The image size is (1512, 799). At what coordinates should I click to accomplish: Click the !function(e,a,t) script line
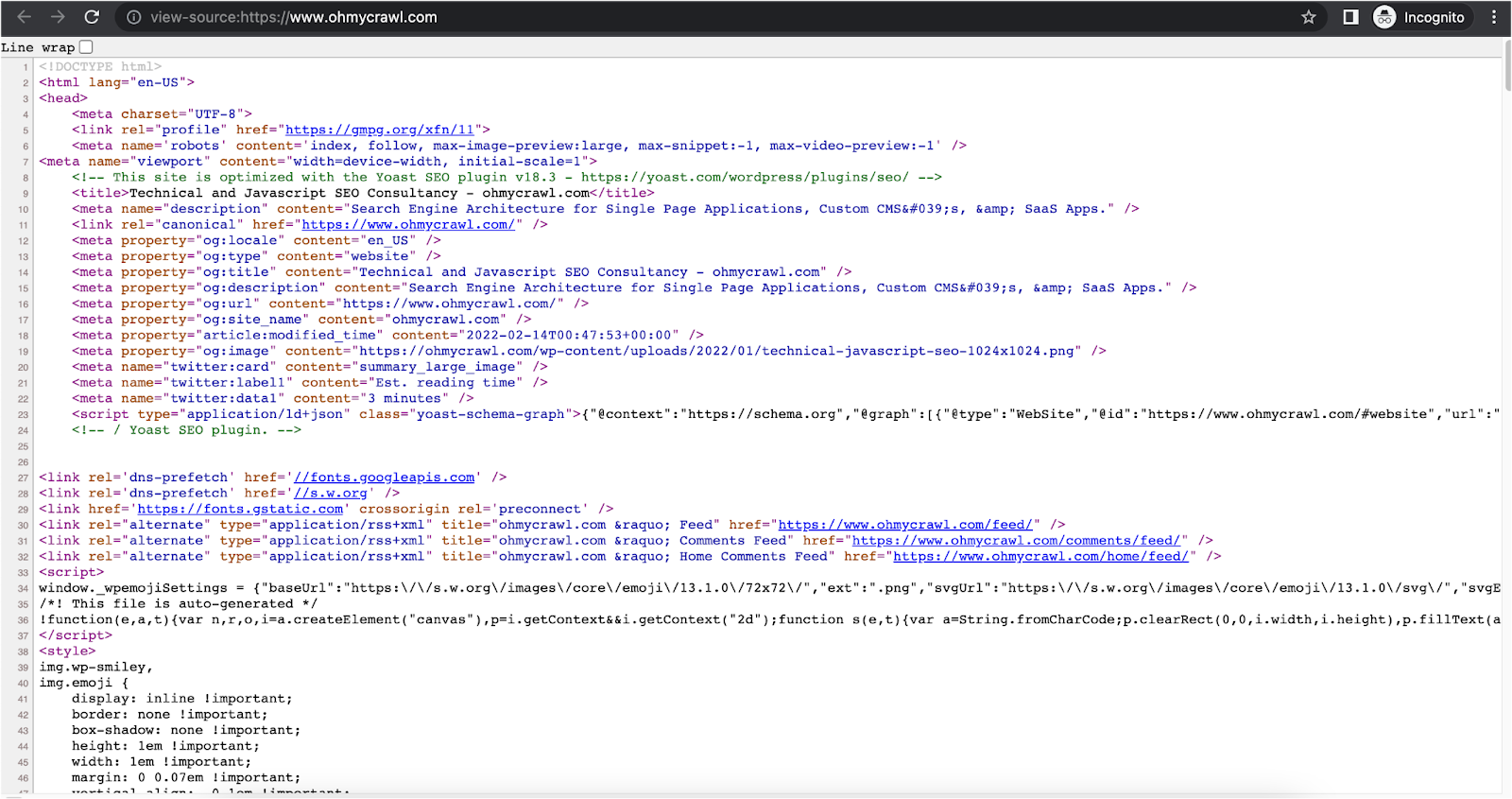769,619
